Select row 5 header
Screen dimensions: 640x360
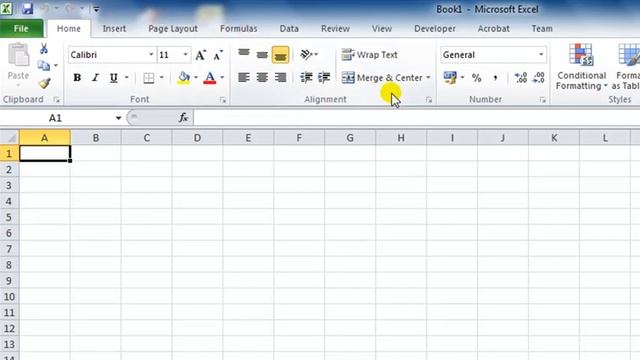click(9, 217)
